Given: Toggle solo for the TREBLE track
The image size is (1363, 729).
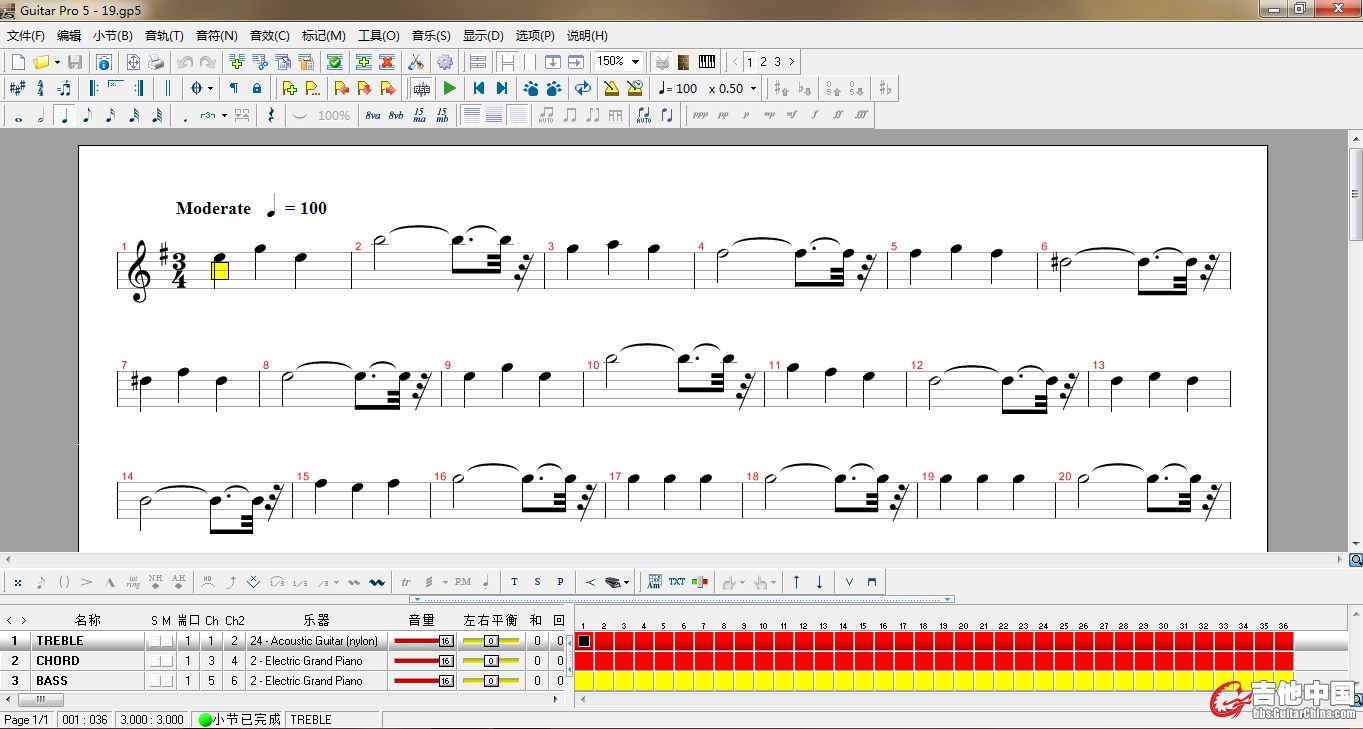Looking at the screenshot, I should point(154,641).
